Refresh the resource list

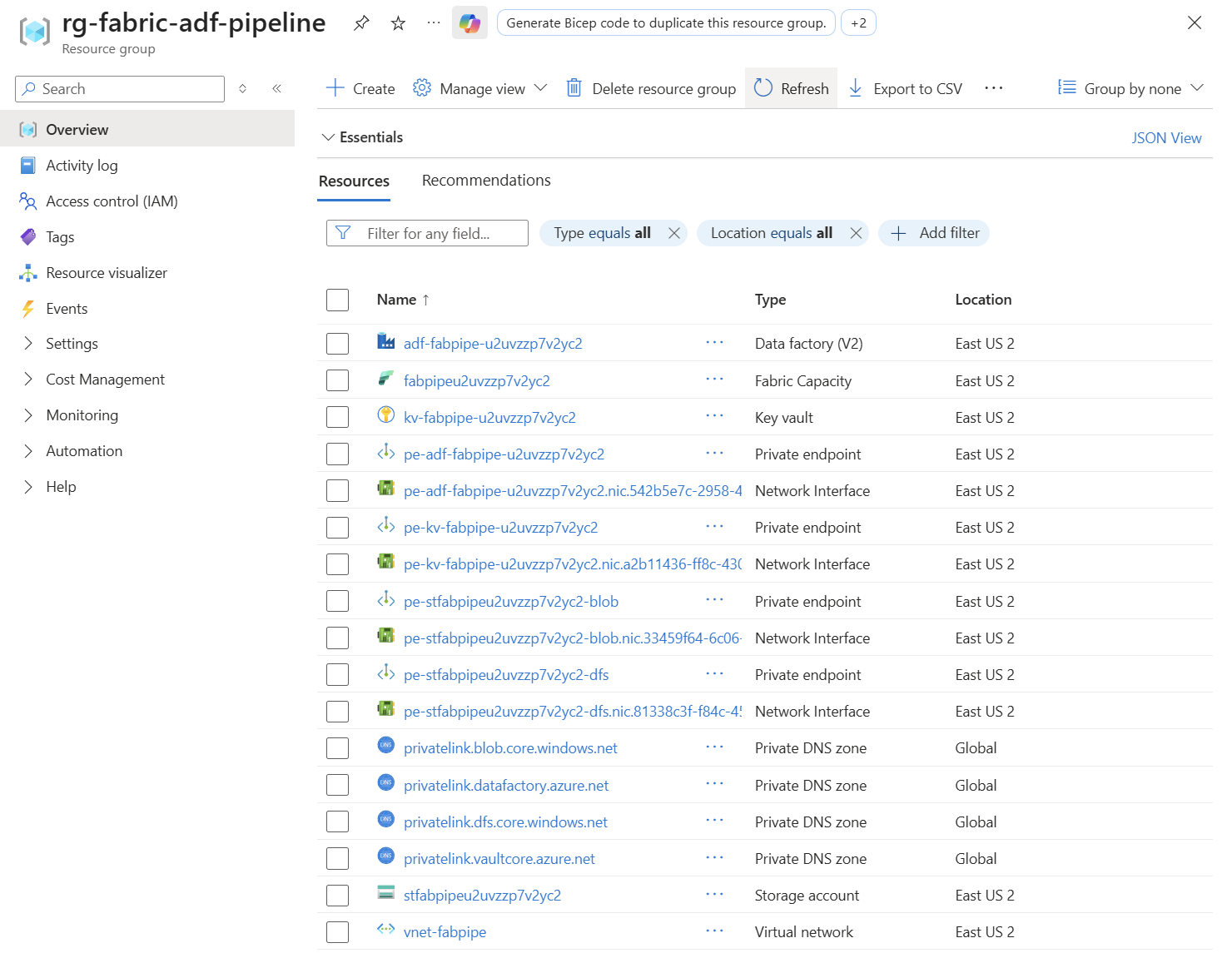[790, 87]
